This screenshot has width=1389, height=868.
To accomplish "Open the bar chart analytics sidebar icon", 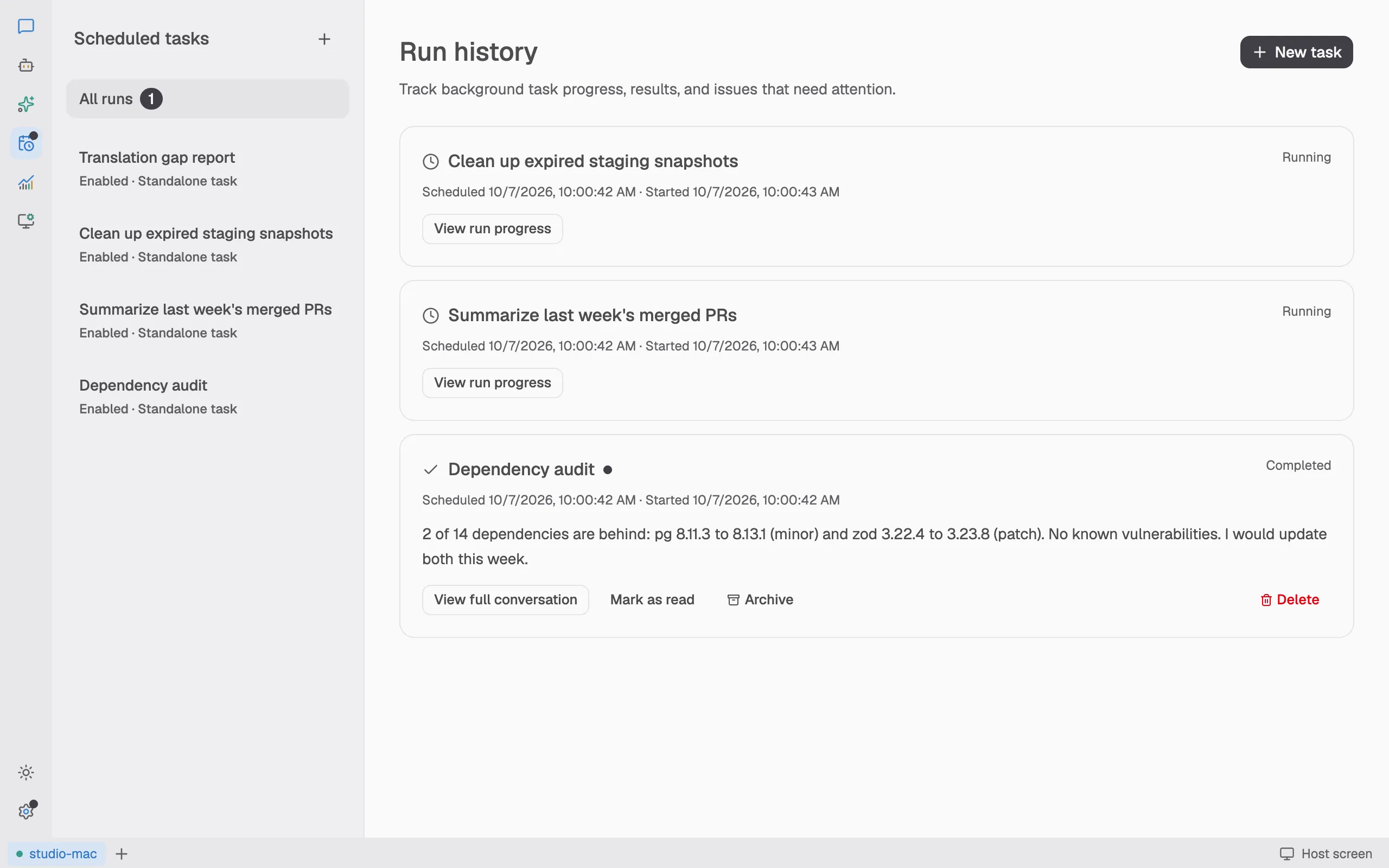I will [26, 183].
